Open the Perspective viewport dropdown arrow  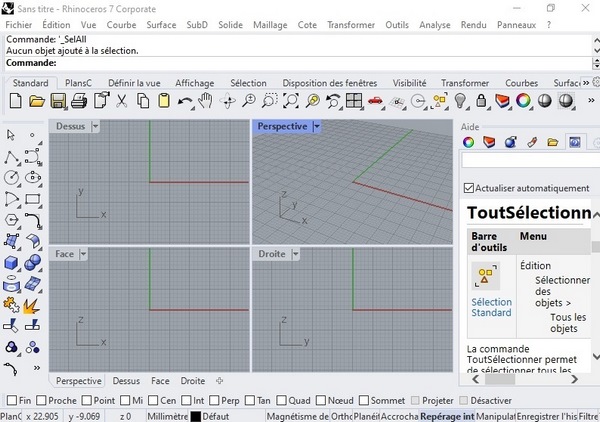(316, 126)
